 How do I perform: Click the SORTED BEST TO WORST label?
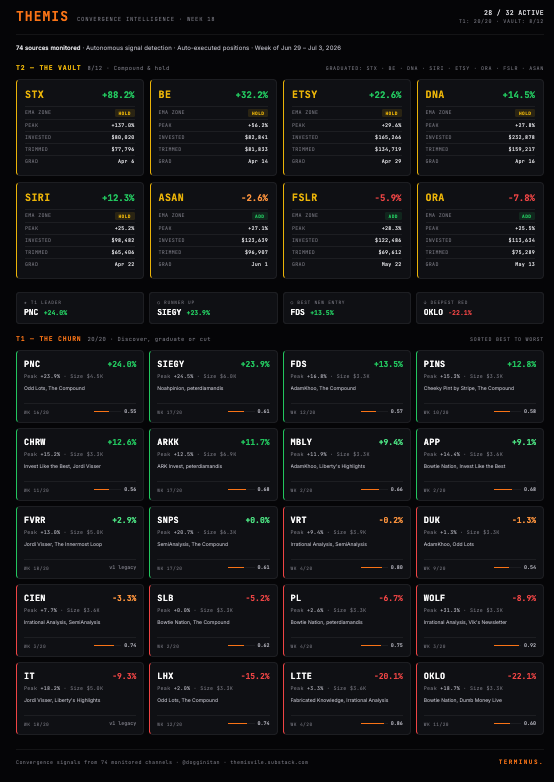[507, 339]
